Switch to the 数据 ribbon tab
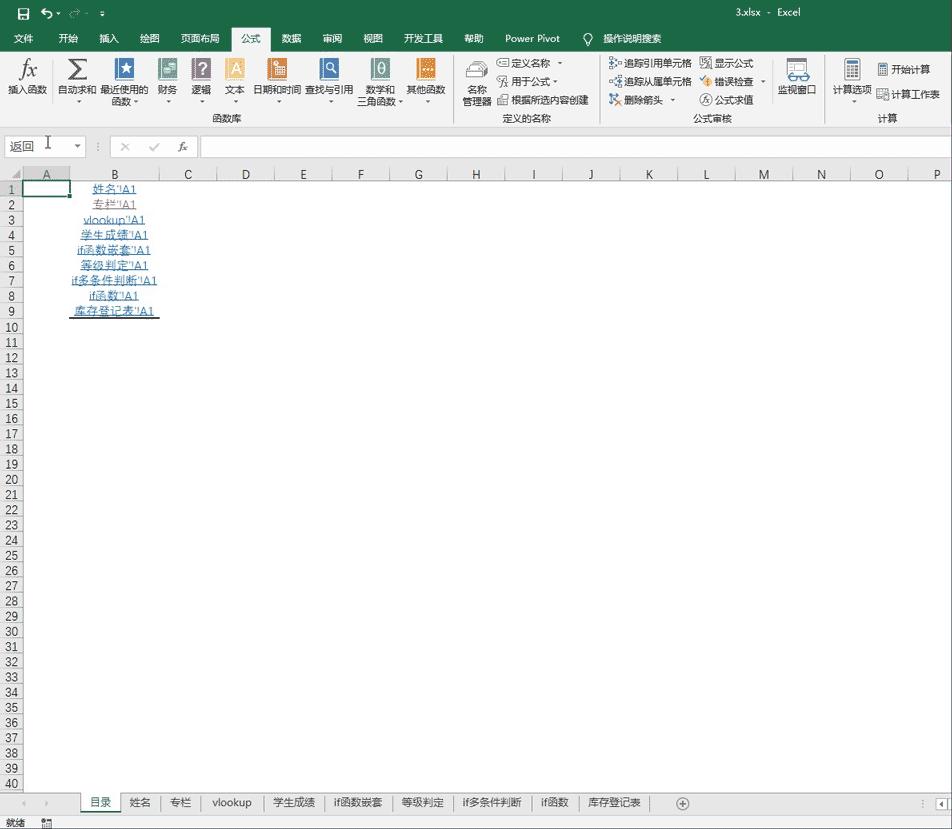 291,39
